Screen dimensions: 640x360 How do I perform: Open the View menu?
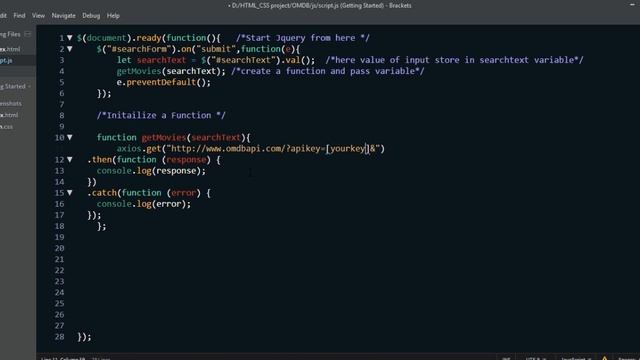coord(38,16)
